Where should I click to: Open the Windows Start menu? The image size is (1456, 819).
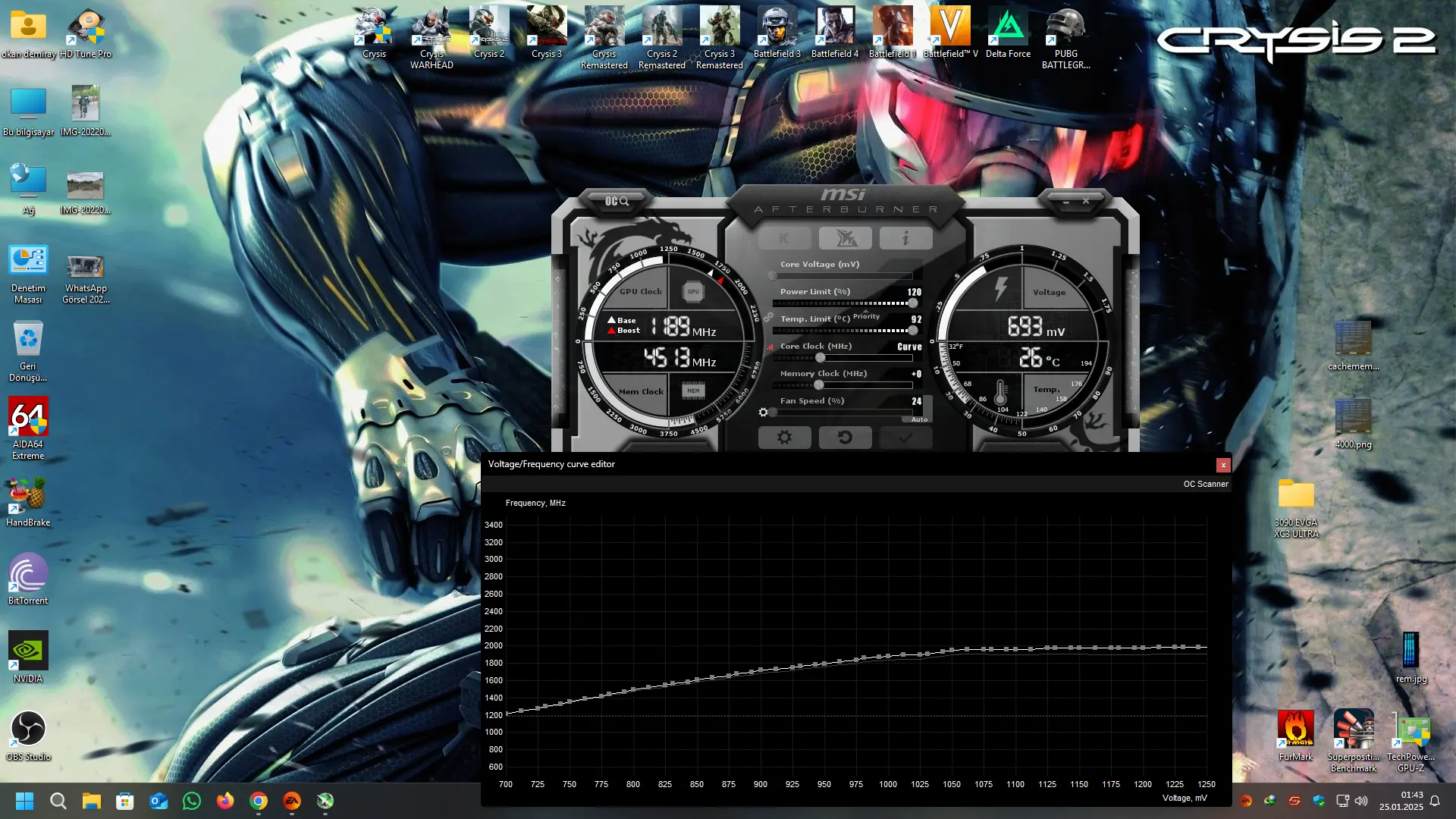(x=24, y=801)
